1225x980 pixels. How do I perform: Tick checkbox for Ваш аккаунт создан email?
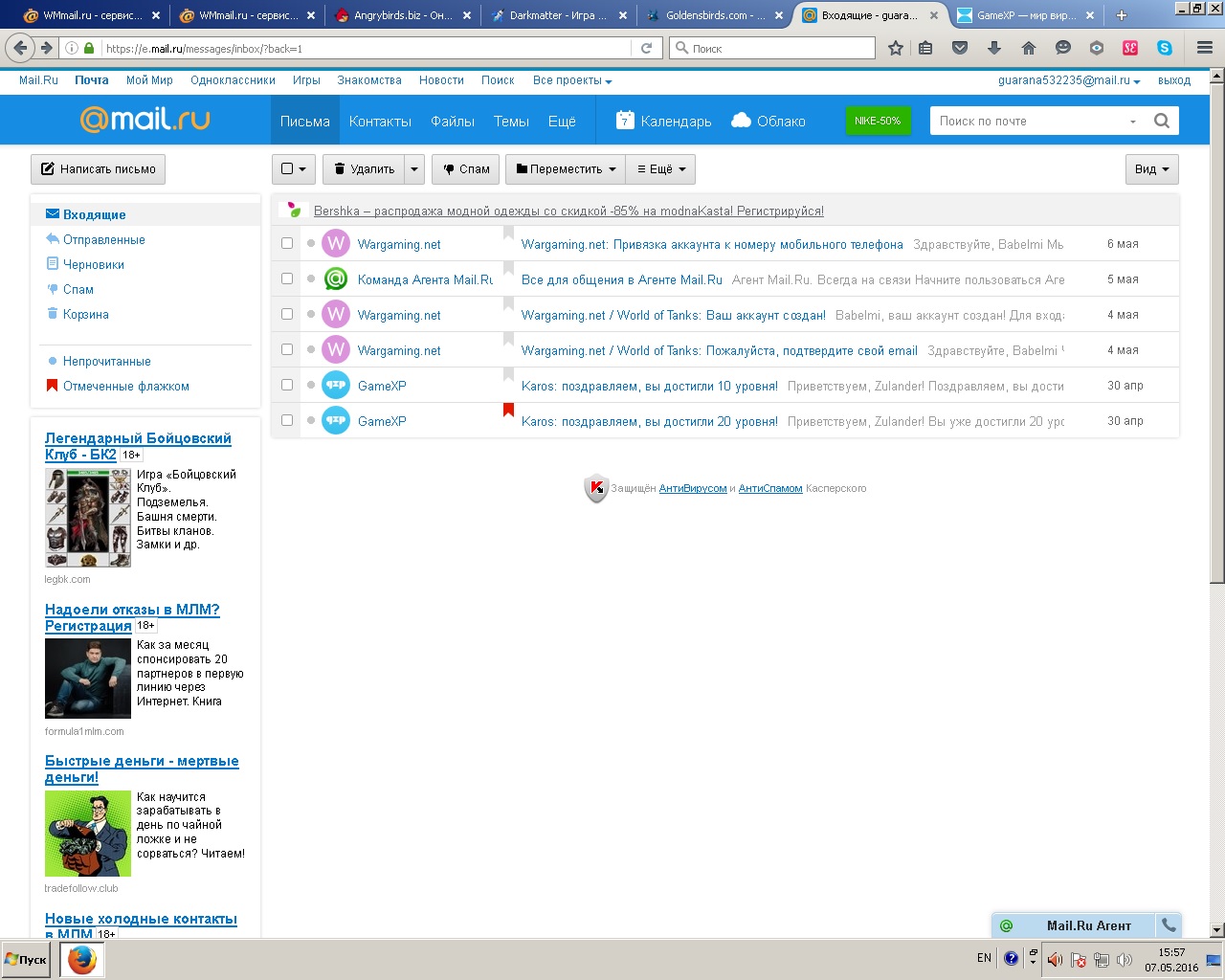(287, 314)
